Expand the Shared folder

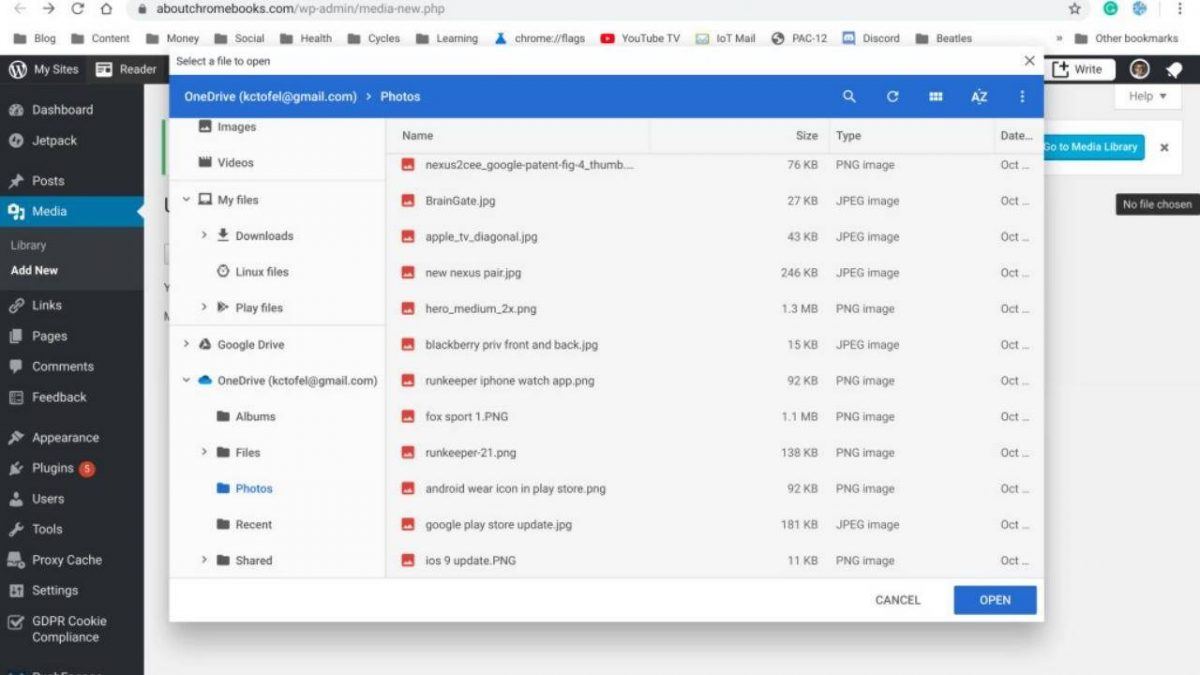click(204, 561)
